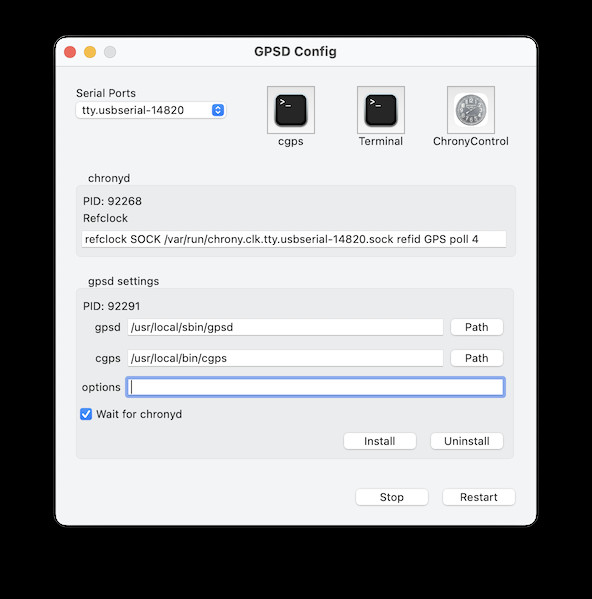Screen dimensions: 592x599
Task: Select chronyd PID: 92268 text
Action: pos(112,201)
